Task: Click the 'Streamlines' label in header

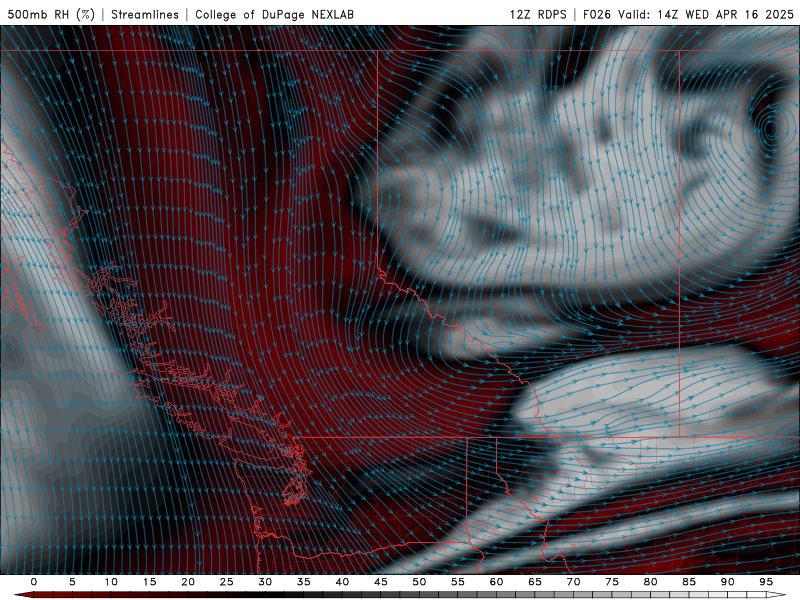Action: coord(145,14)
